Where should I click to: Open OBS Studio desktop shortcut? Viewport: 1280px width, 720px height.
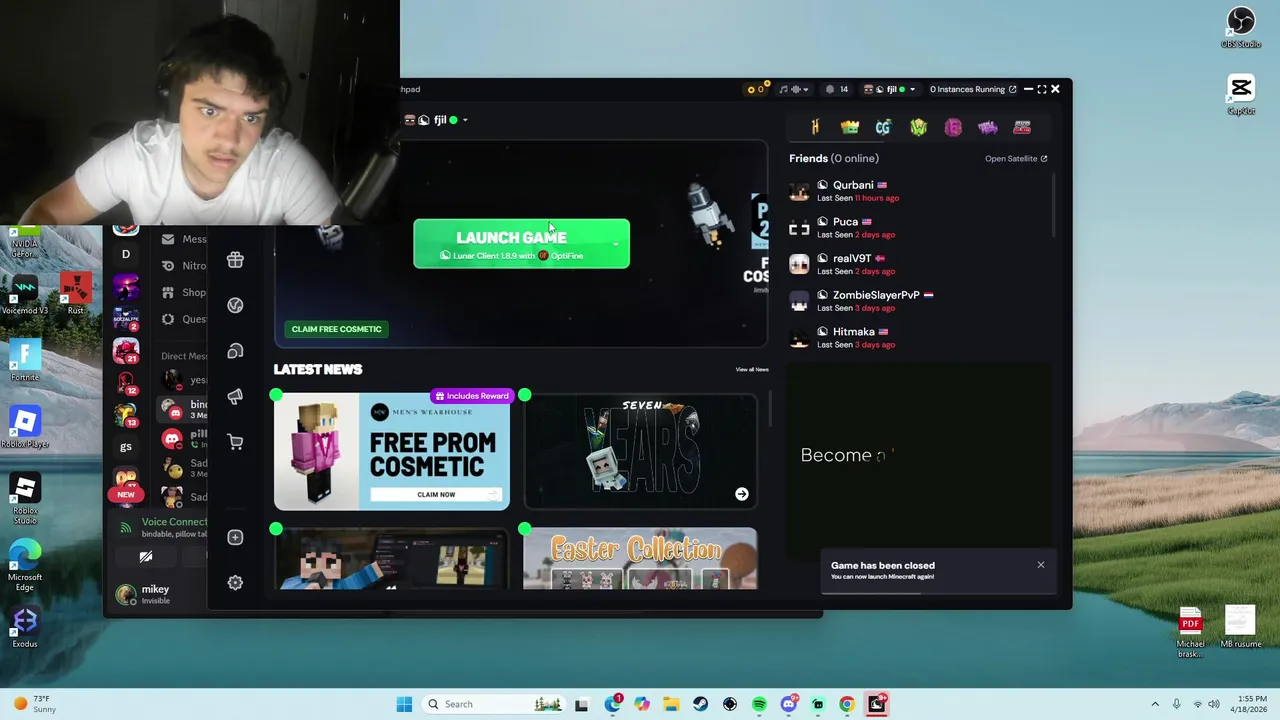tap(1241, 27)
